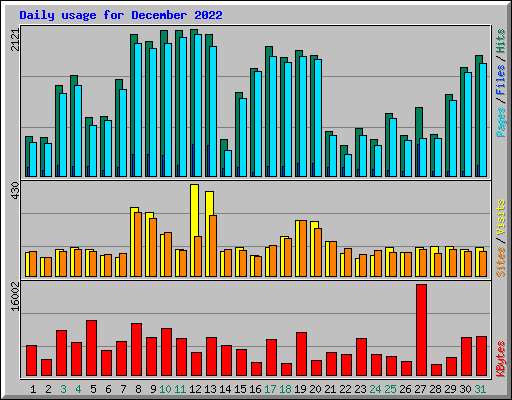The image size is (512, 400).
Task: Click the red KBytes bar for day 19
Action: click(301, 354)
